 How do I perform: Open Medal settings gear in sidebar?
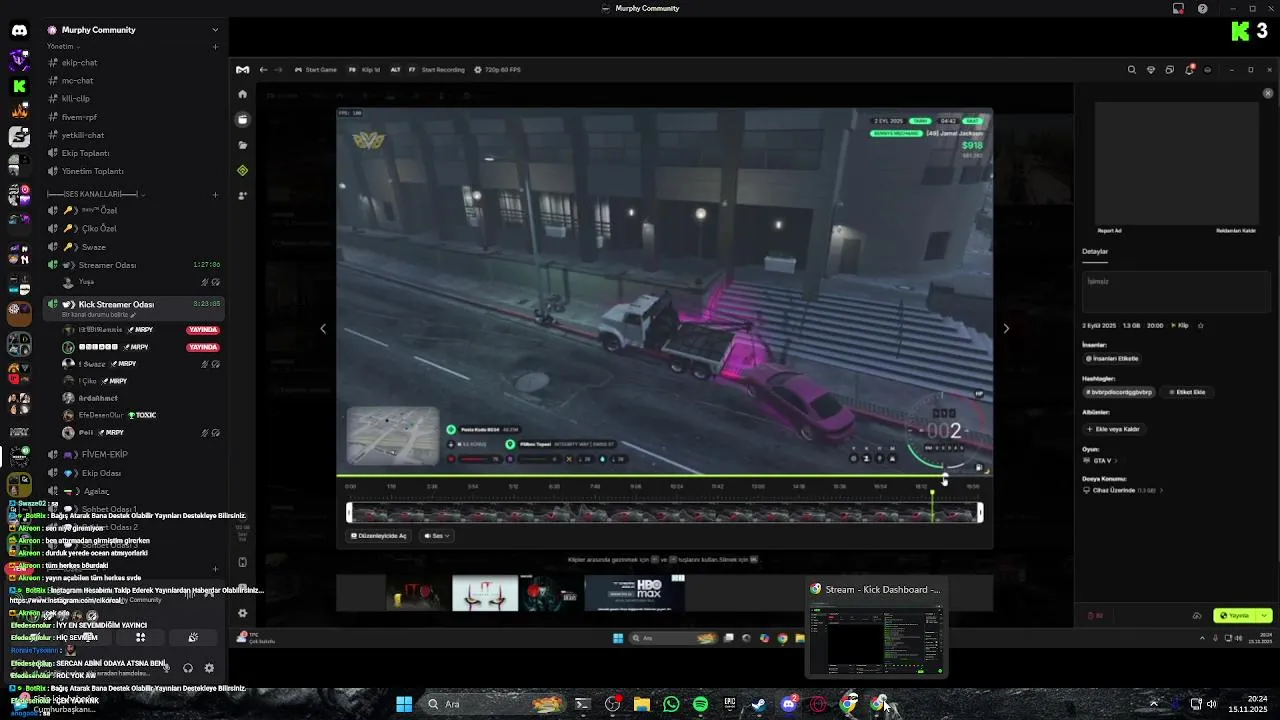[242, 613]
